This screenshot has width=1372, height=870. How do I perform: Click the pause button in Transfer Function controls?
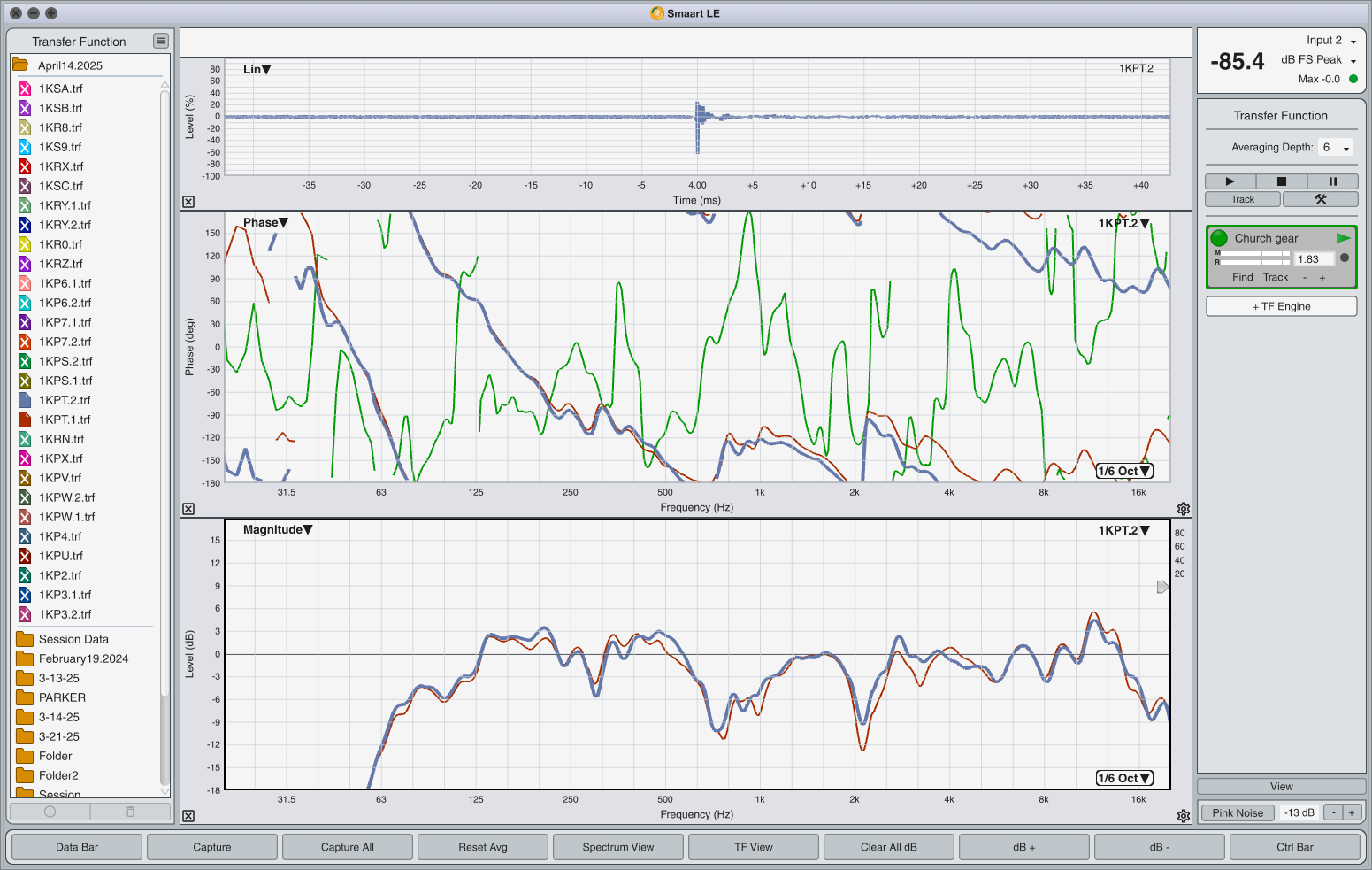(x=1332, y=181)
